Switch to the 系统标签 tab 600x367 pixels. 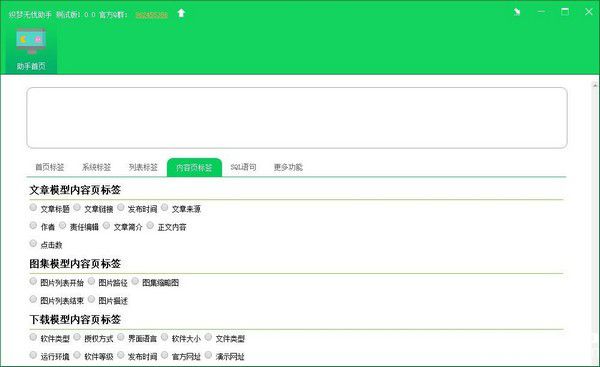coord(96,167)
